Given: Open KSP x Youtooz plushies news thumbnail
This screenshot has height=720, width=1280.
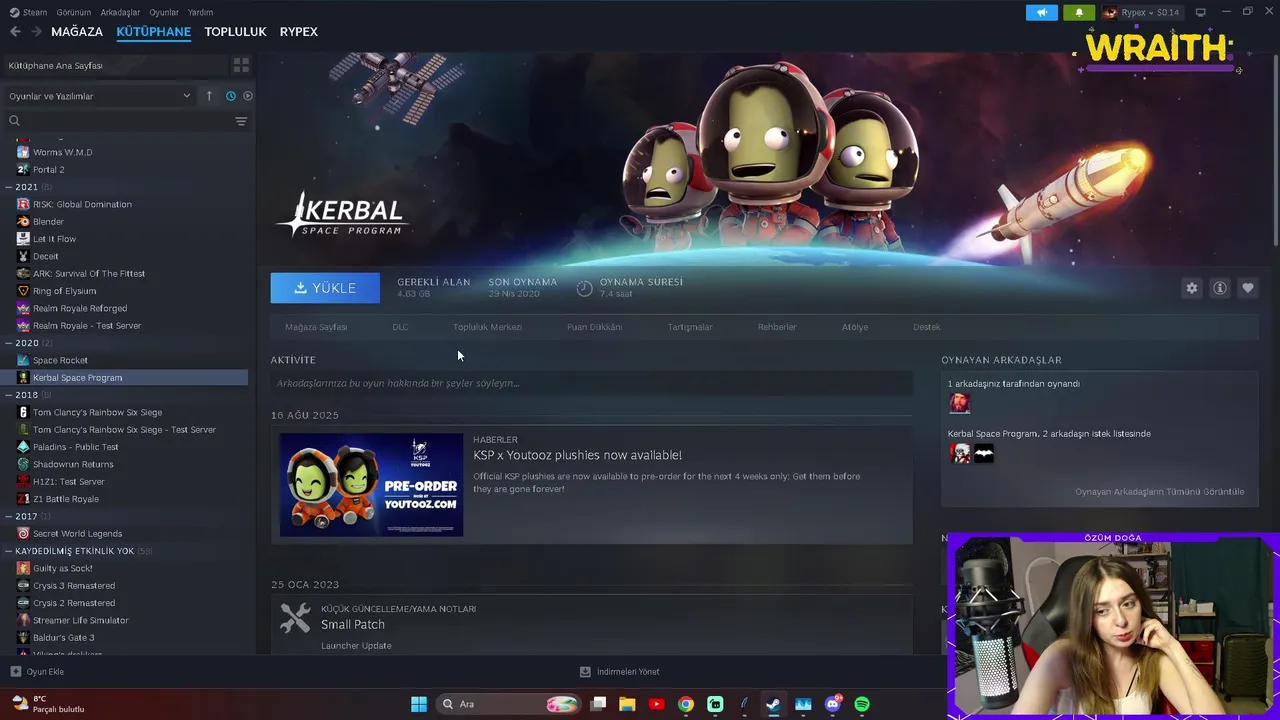Looking at the screenshot, I should point(371,484).
